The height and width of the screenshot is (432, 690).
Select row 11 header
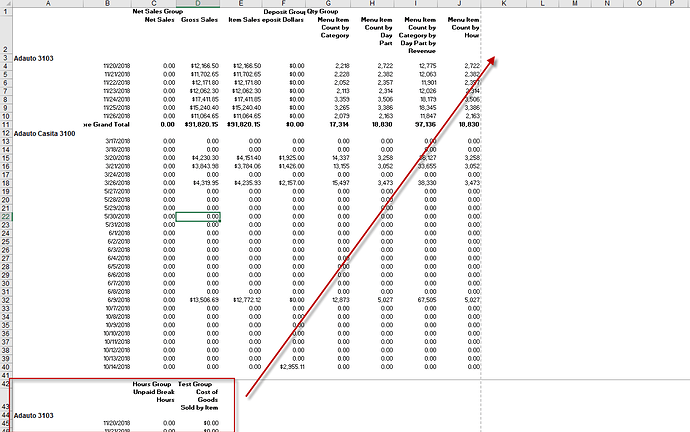tap(6, 124)
